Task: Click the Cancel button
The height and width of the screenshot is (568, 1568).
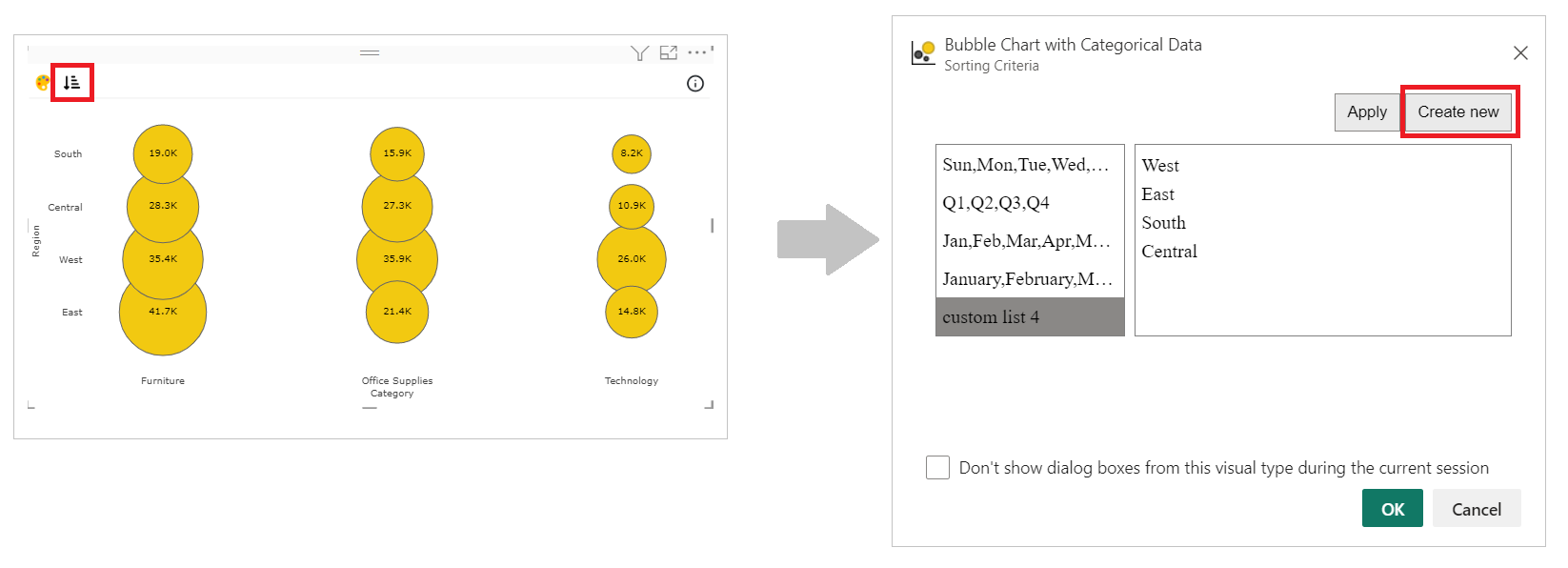Action: pos(1477,509)
